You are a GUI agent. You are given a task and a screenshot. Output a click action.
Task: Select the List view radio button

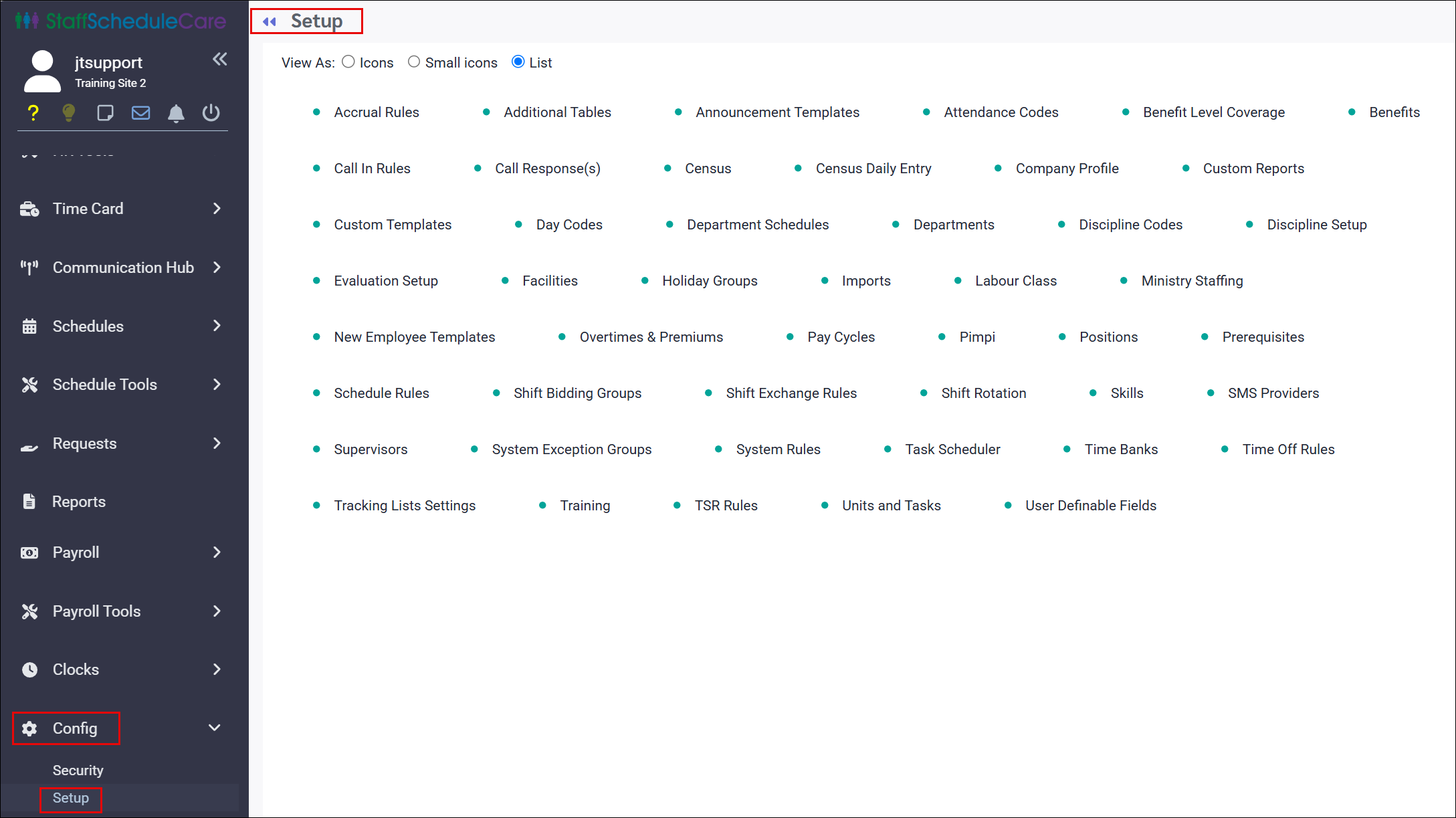(x=518, y=62)
